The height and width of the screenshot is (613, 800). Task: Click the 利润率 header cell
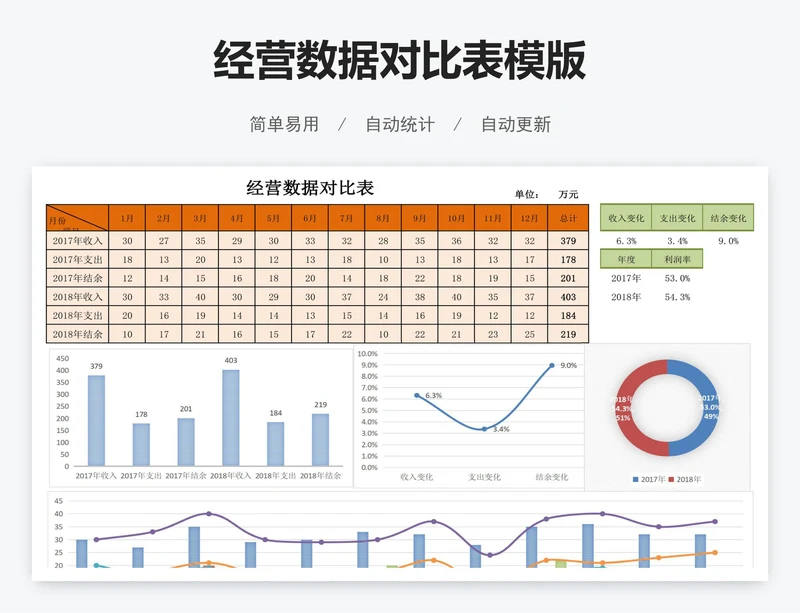pos(677,259)
